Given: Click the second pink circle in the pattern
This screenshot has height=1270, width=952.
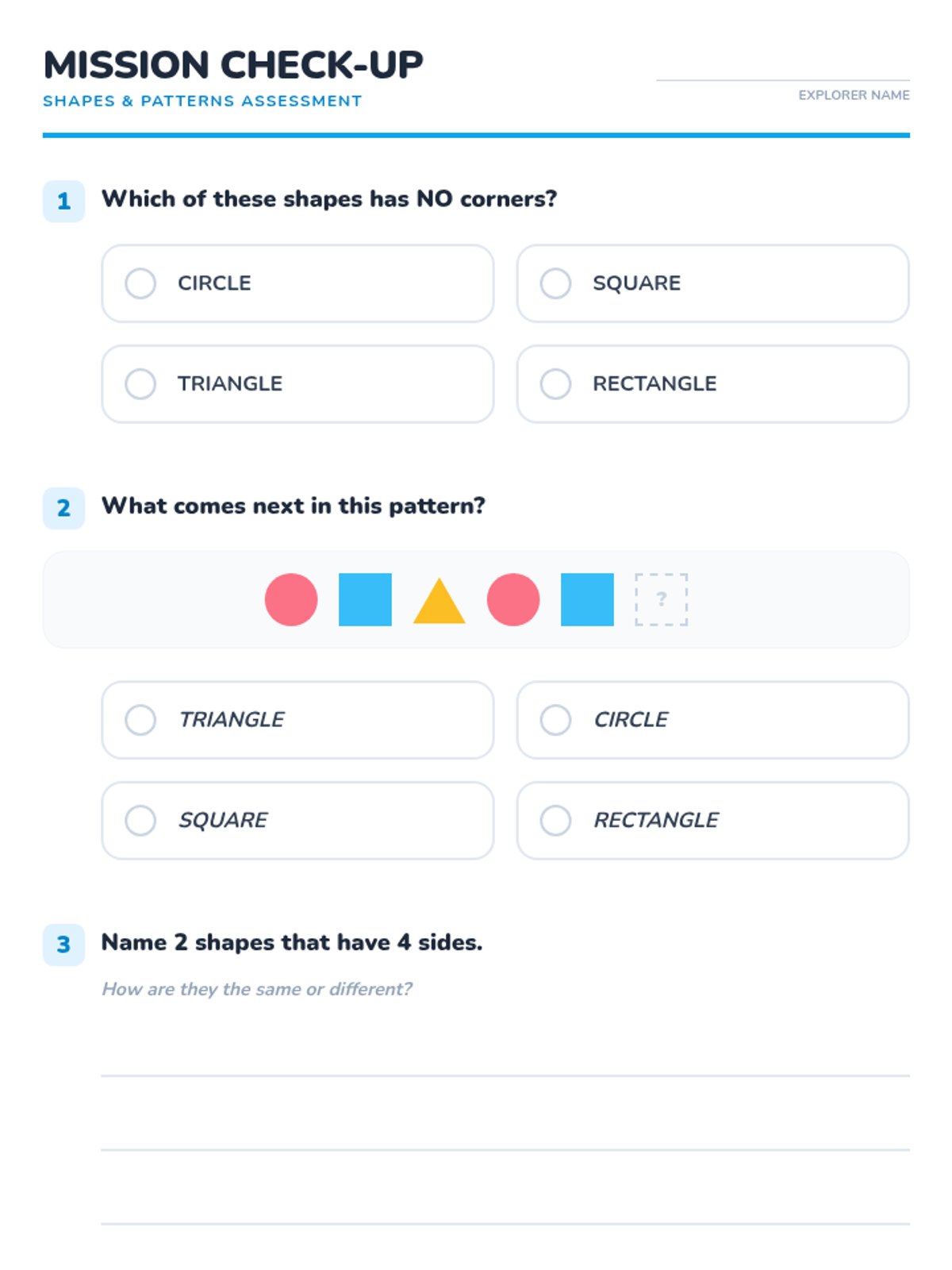Looking at the screenshot, I should (513, 600).
